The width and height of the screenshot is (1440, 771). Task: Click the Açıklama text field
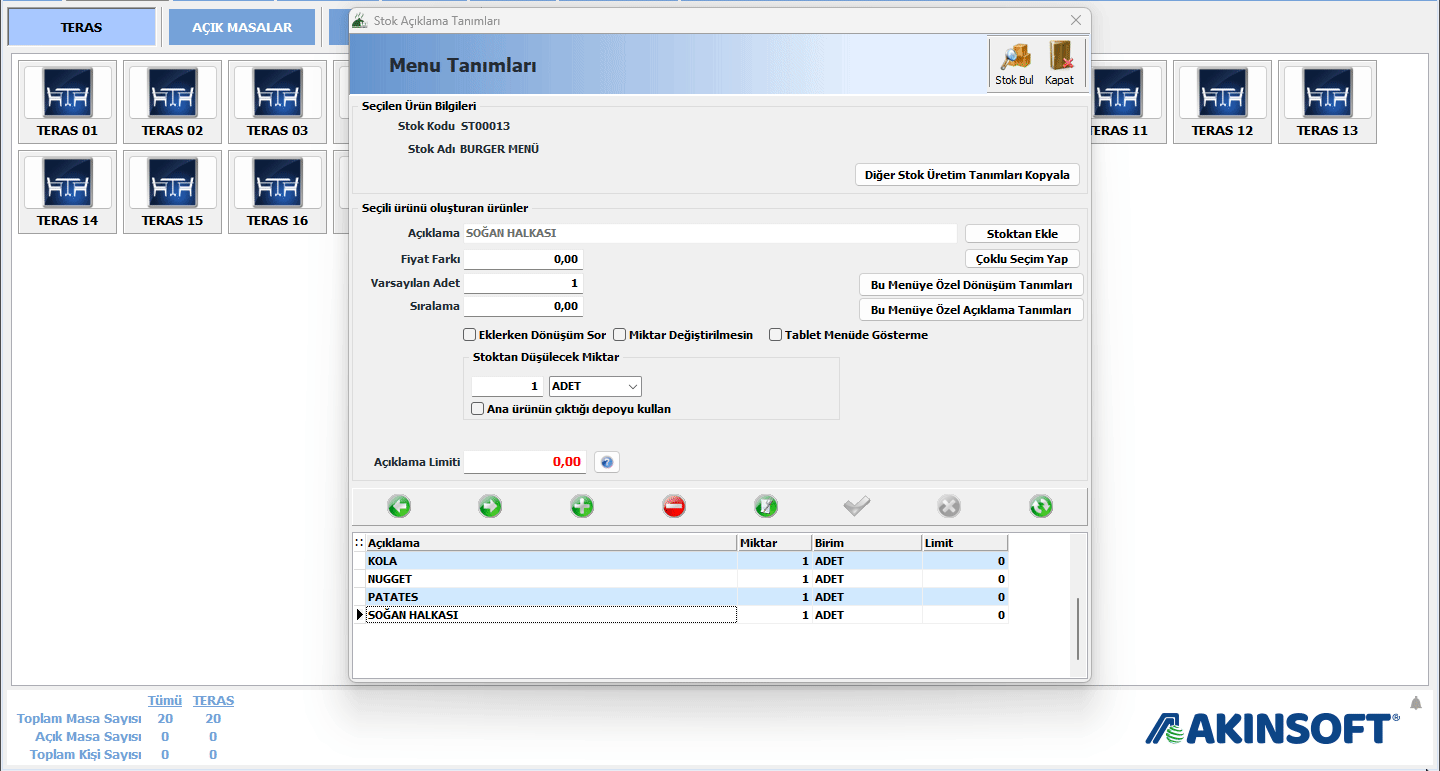710,233
